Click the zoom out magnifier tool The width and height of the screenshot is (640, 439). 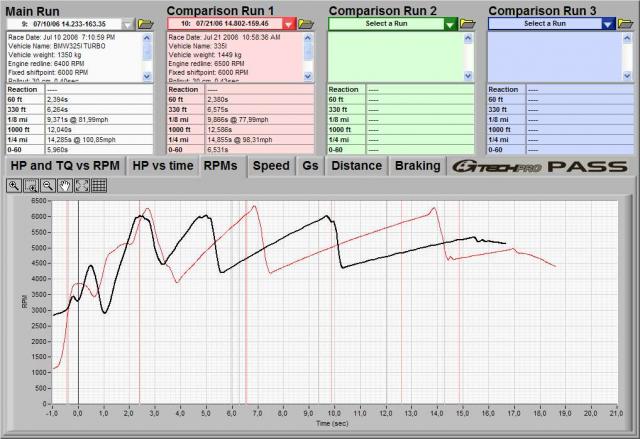coord(46,186)
